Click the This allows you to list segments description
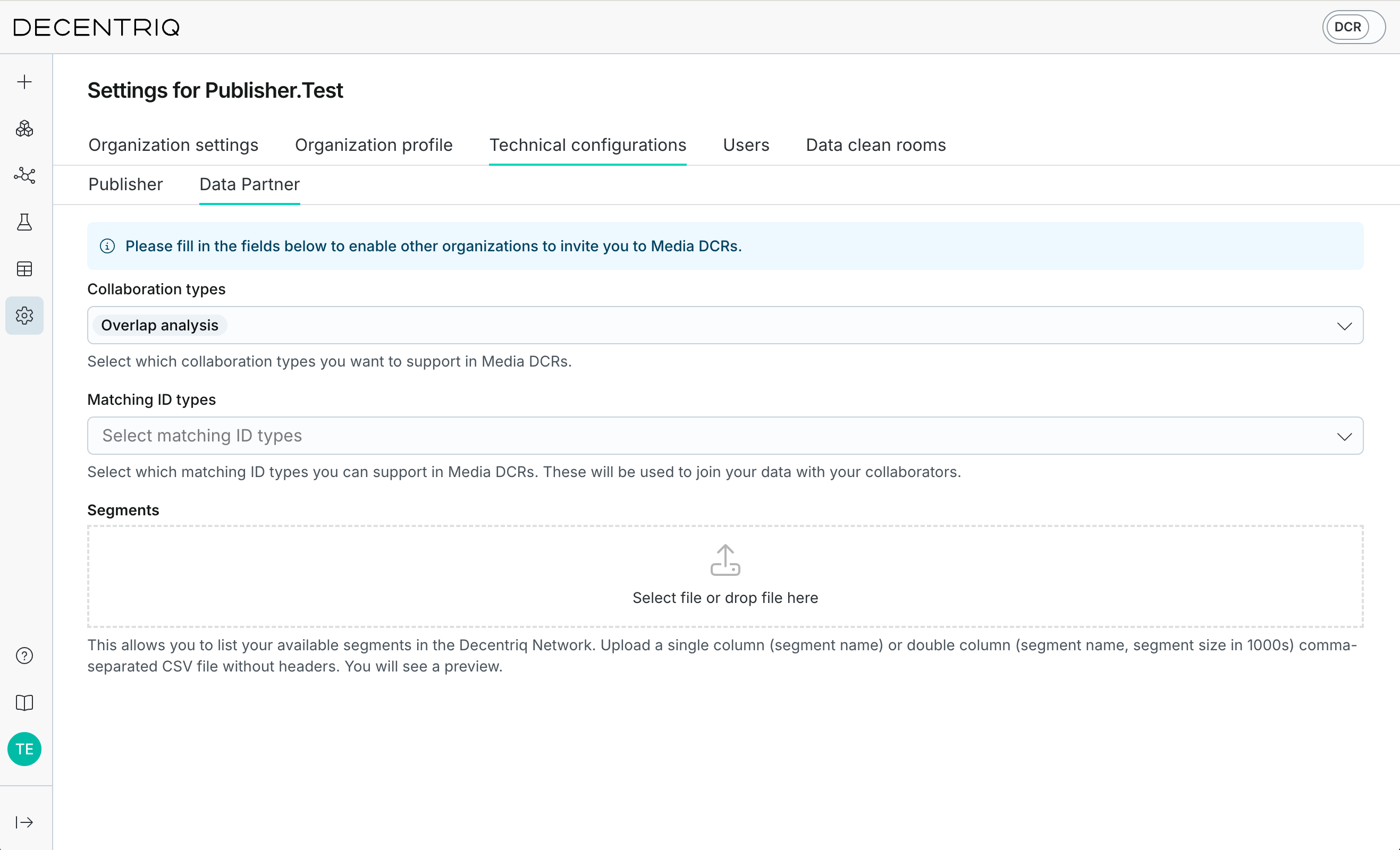Viewport: 1400px width, 850px height. pos(722,655)
